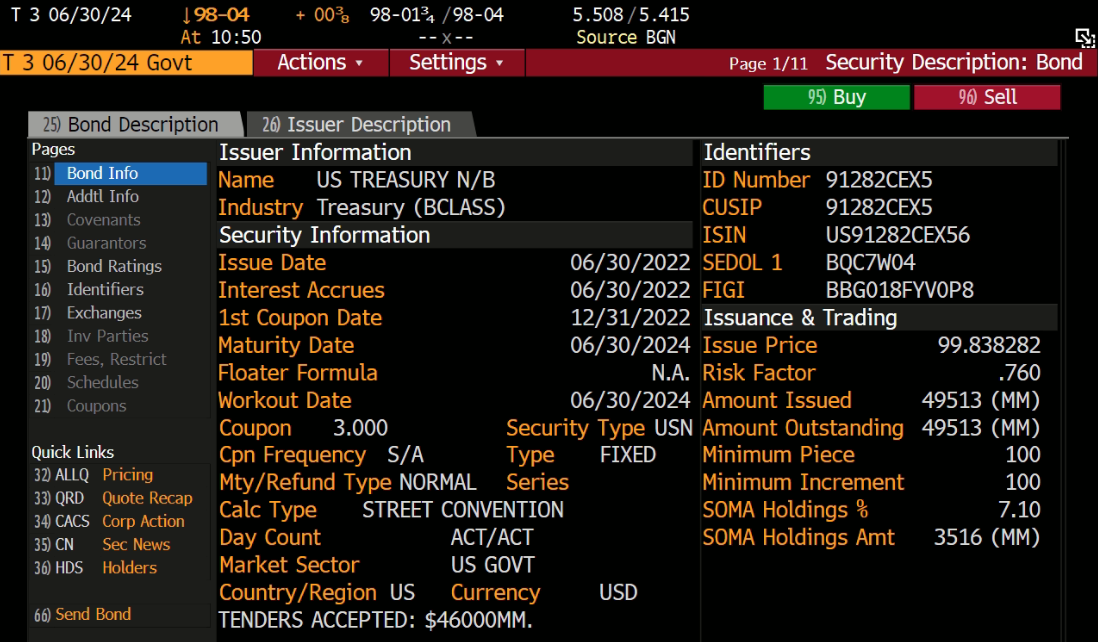Click the red Sell button
1098x642 pixels.
pos(987,97)
